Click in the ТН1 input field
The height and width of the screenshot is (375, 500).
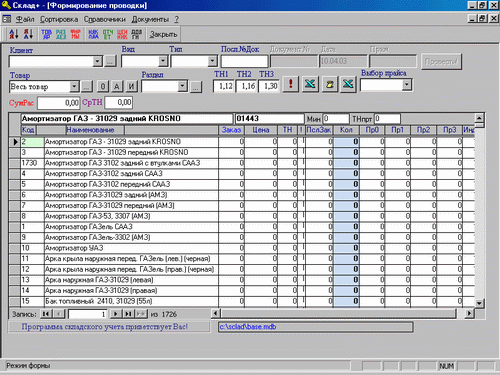coord(224,86)
